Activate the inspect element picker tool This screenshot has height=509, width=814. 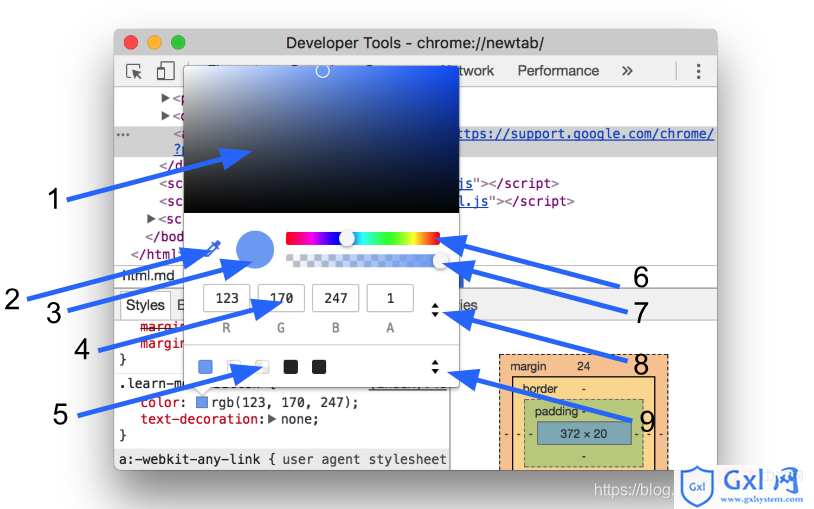134,71
